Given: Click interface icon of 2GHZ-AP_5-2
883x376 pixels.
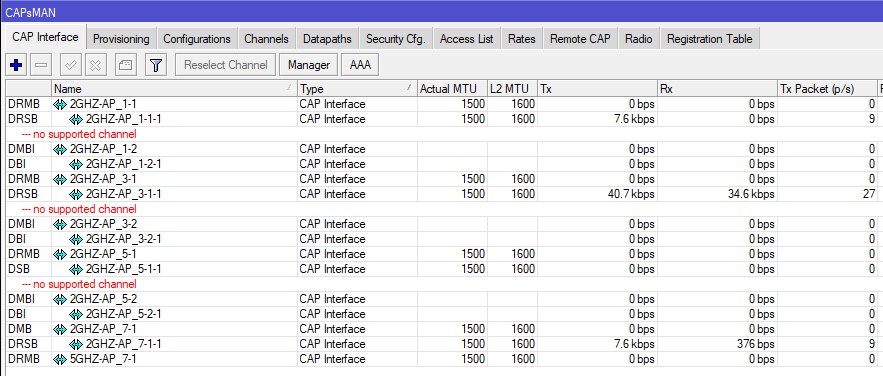Looking at the screenshot, I should 60,299.
